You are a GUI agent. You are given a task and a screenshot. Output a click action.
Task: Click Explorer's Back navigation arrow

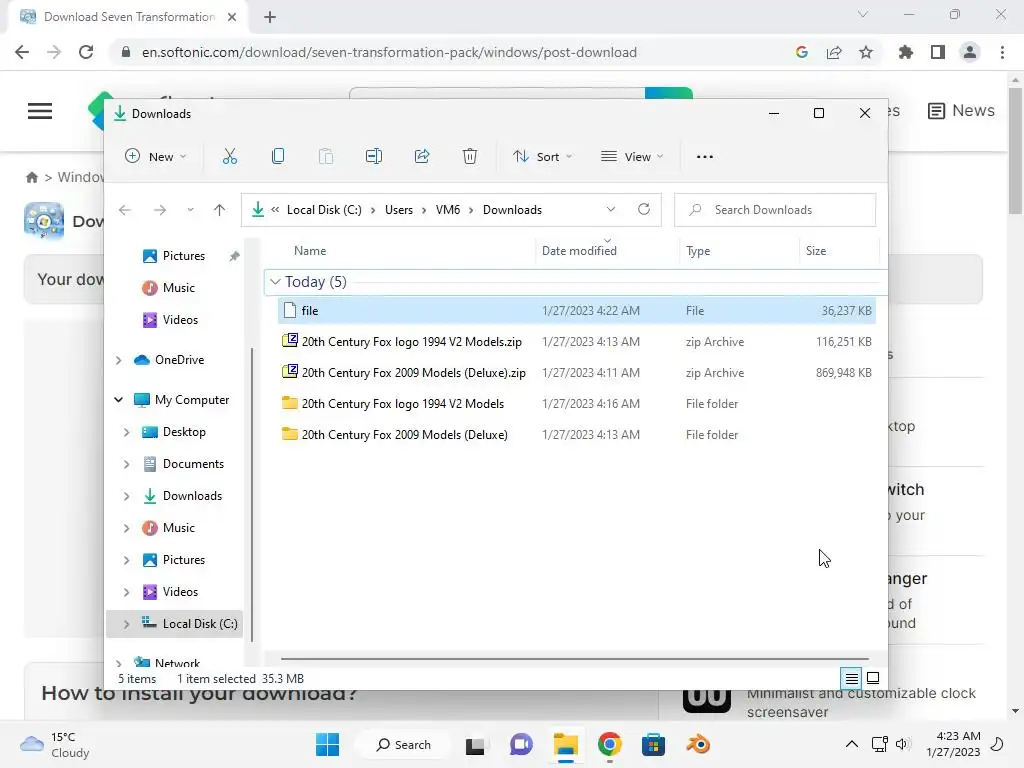[x=125, y=210]
